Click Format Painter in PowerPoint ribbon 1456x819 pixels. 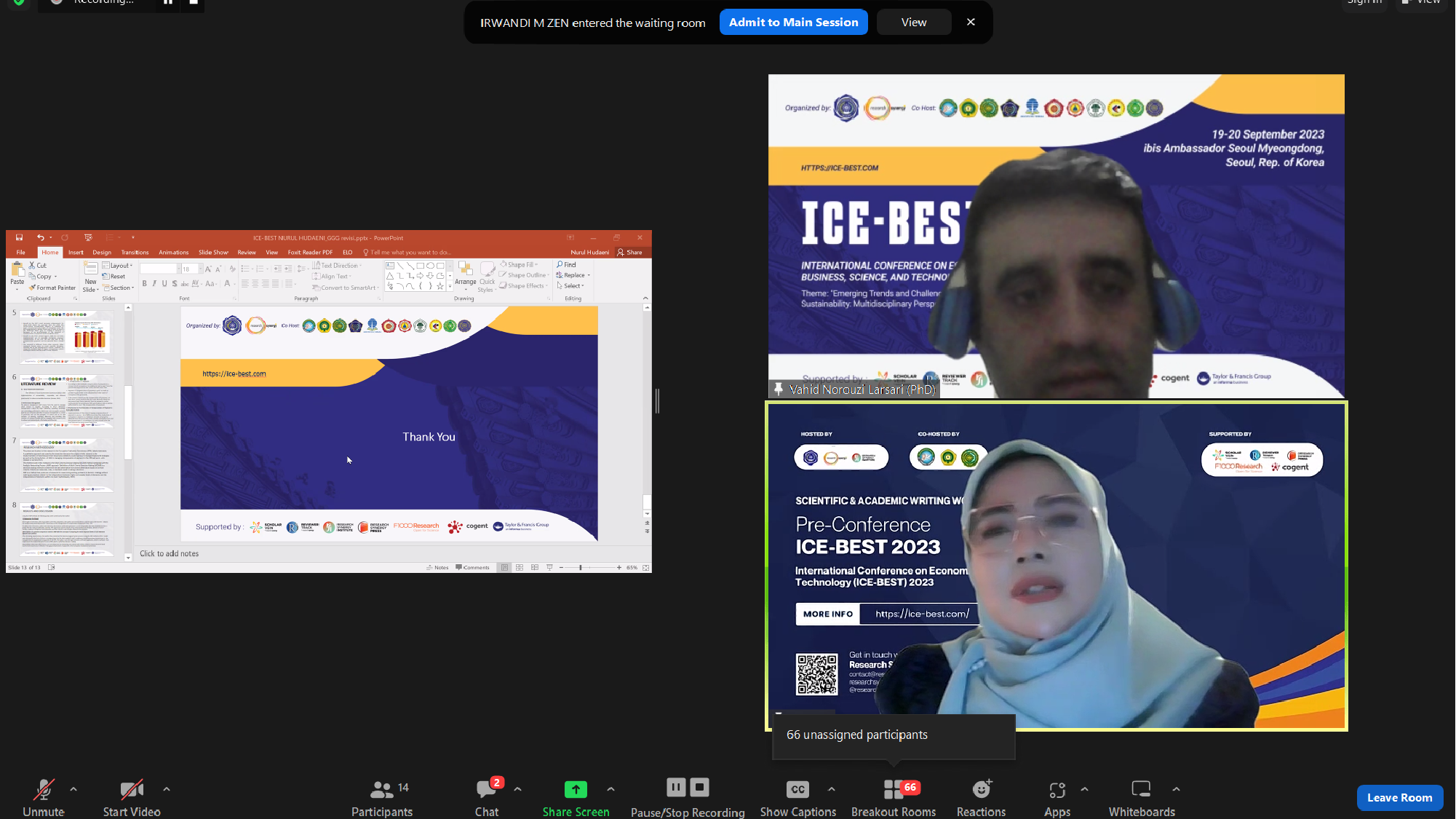[x=52, y=288]
